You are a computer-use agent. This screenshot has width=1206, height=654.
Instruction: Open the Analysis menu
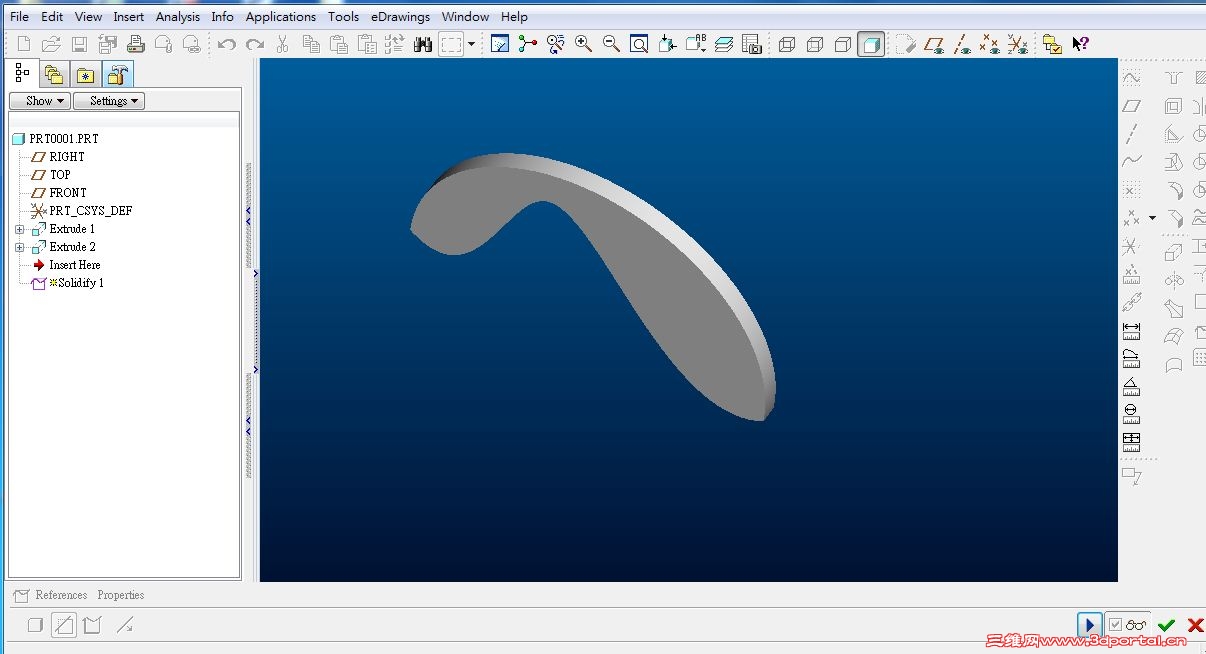pos(178,16)
